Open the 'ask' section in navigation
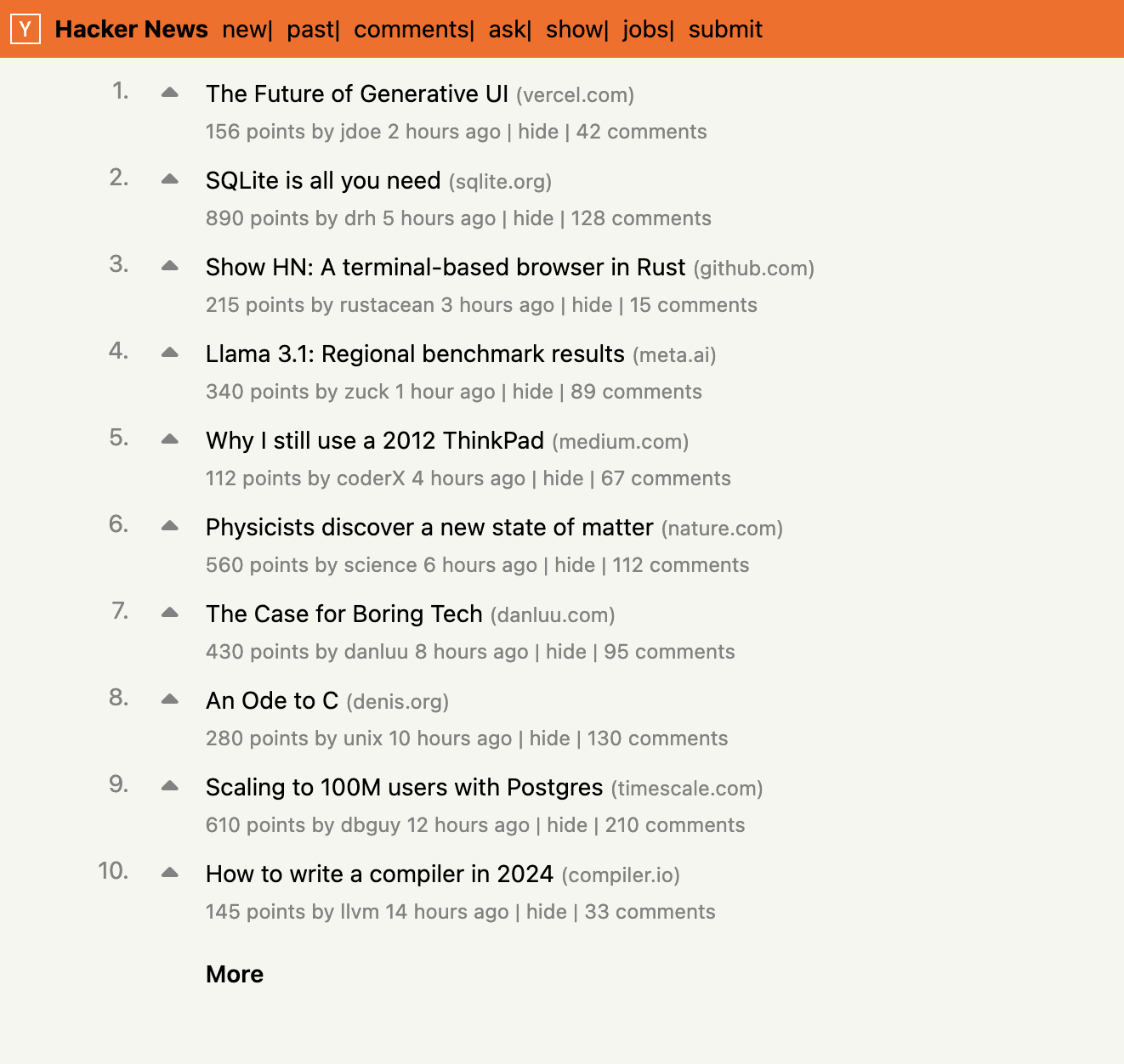 [508, 30]
